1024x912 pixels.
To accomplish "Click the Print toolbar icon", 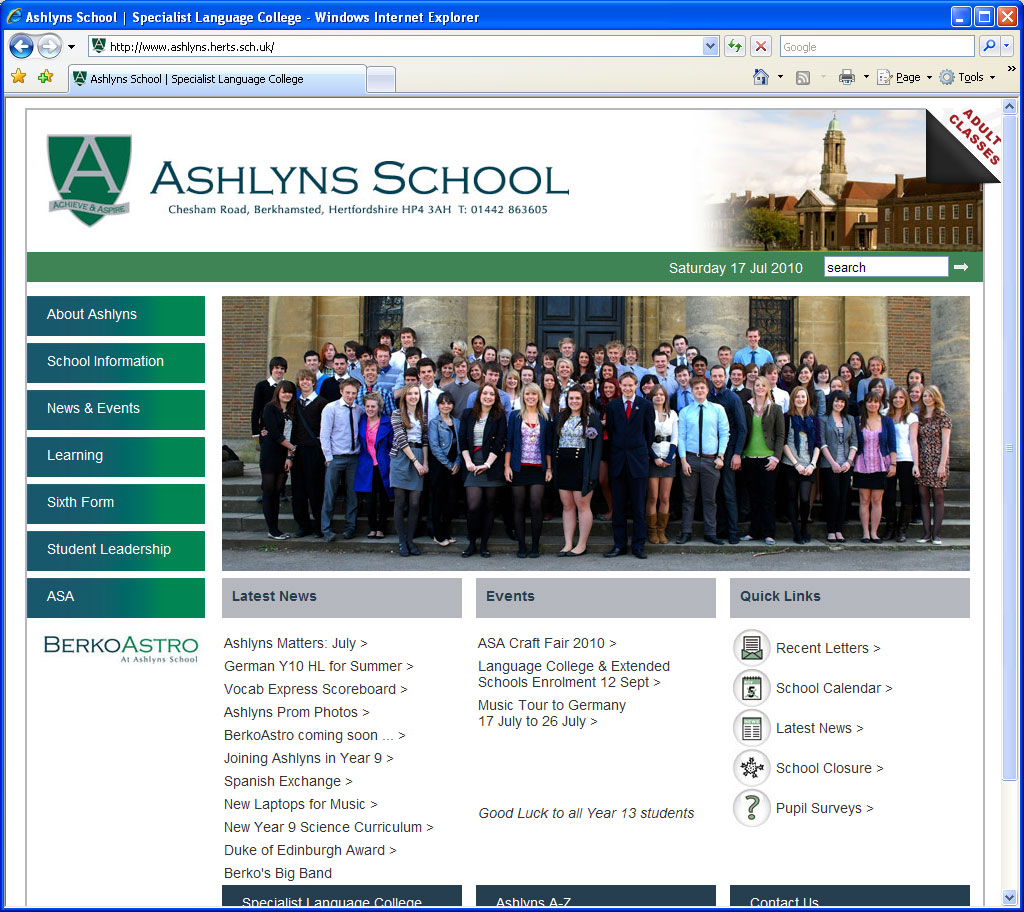I will pyautogui.click(x=846, y=77).
